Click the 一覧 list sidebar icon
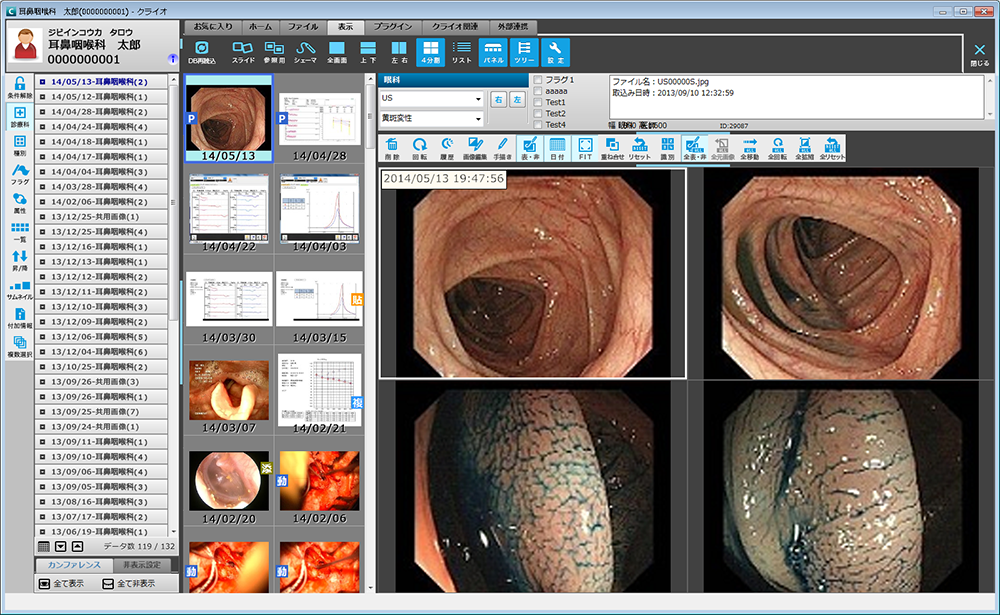 (x=20, y=232)
